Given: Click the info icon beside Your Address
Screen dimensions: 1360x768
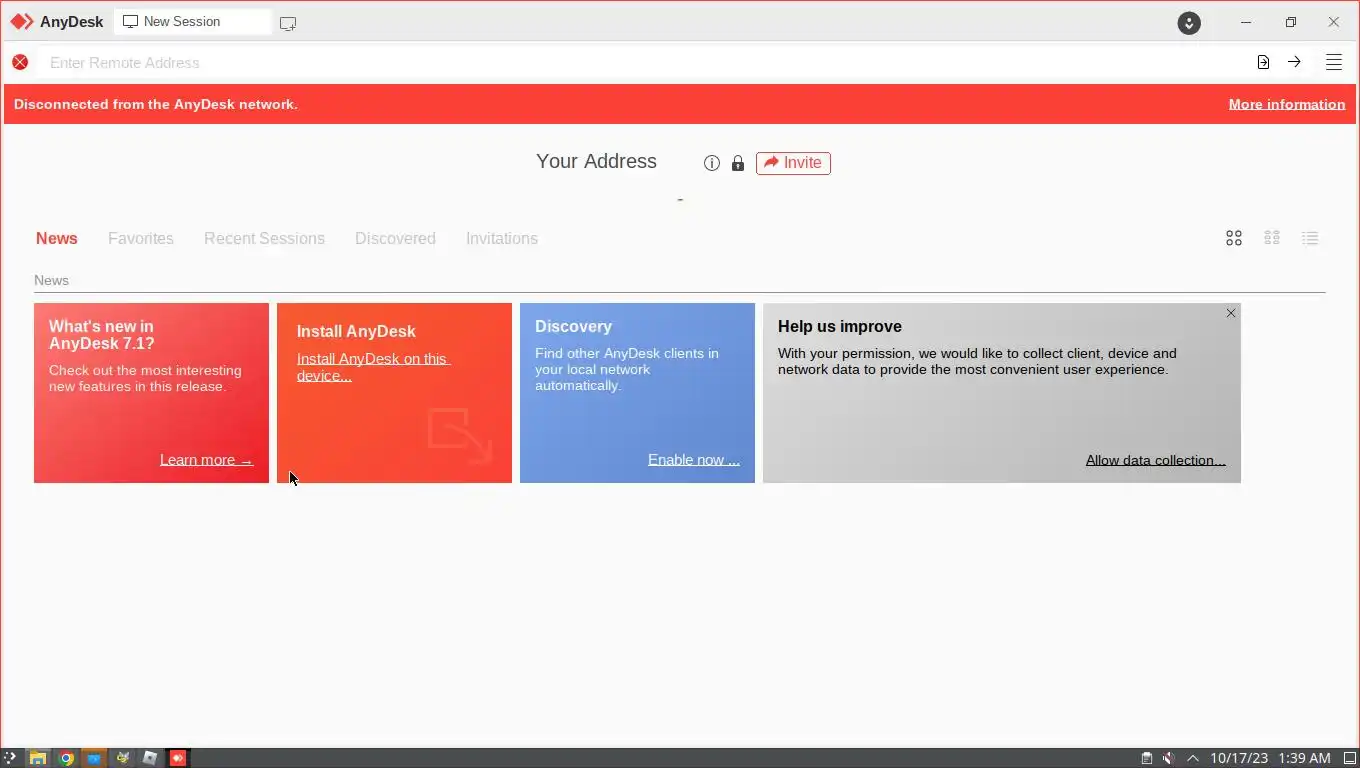Looking at the screenshot, I should coord(712,163).
